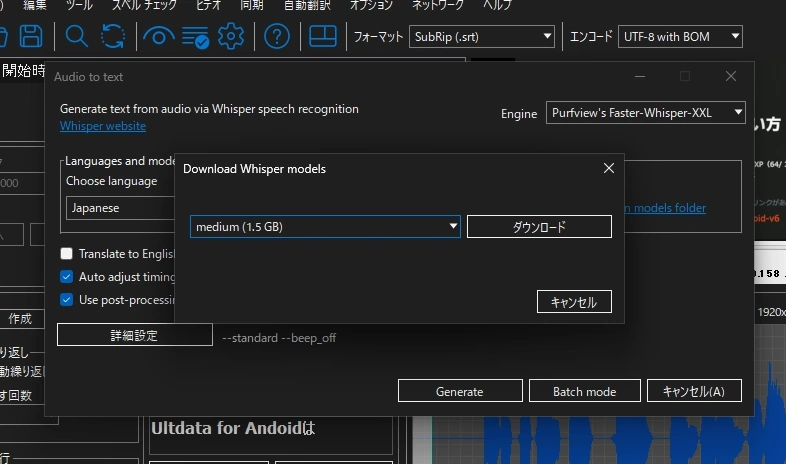Screen dimensions: 786x464
Task: Open the オプション menu
Action: [371, 5]
